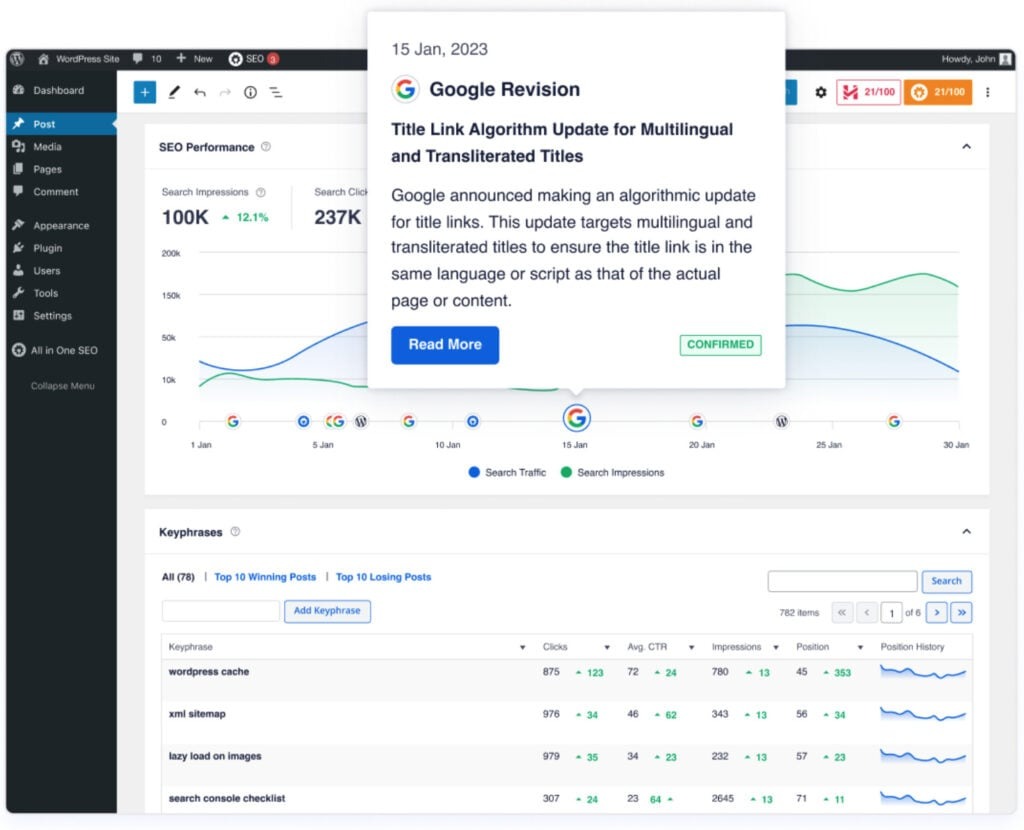The image size is (1024, 830).
Task: Switch to Top 10 Losing Posts
Action: [385, 577]
